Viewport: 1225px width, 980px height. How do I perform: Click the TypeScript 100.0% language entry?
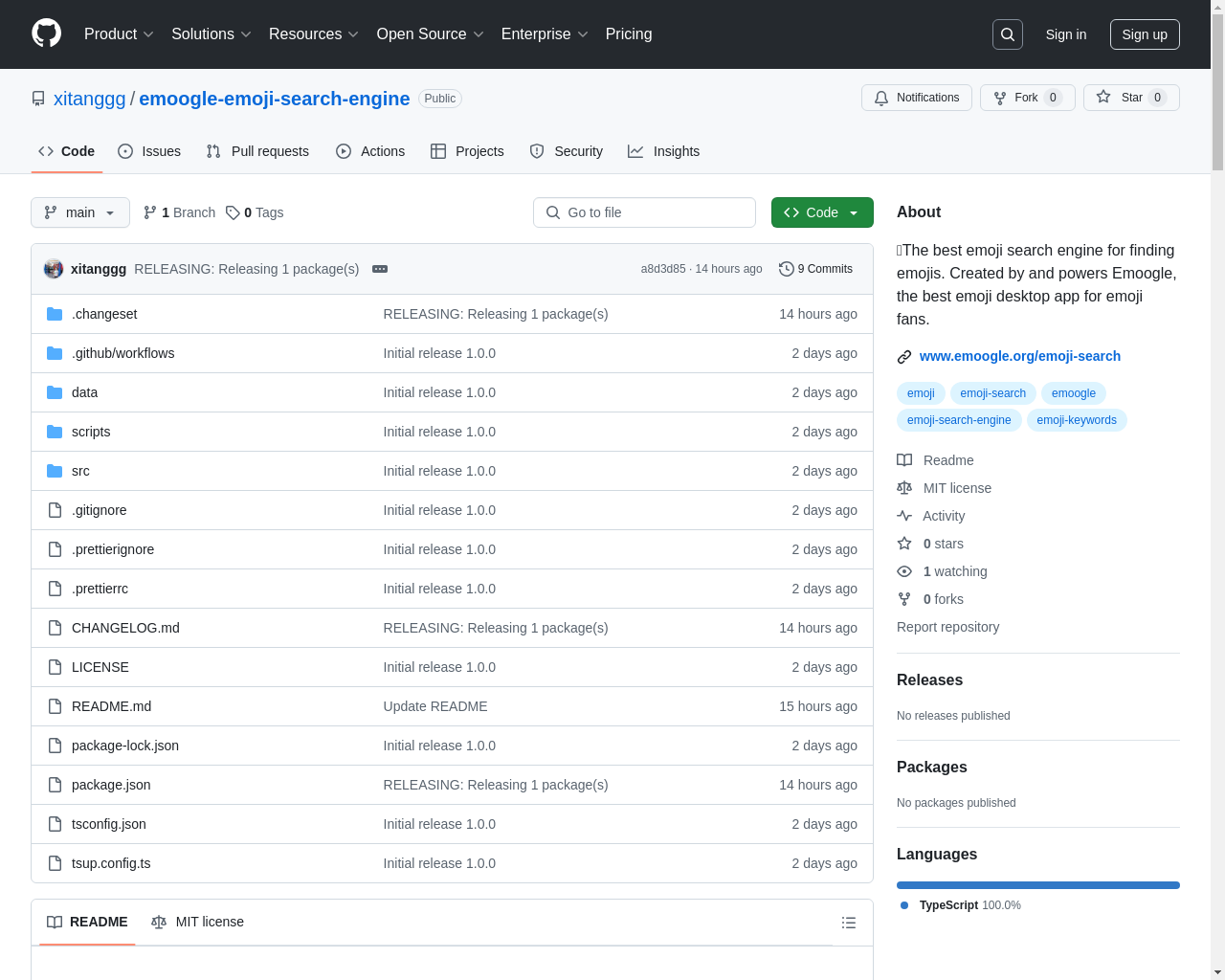961,905
